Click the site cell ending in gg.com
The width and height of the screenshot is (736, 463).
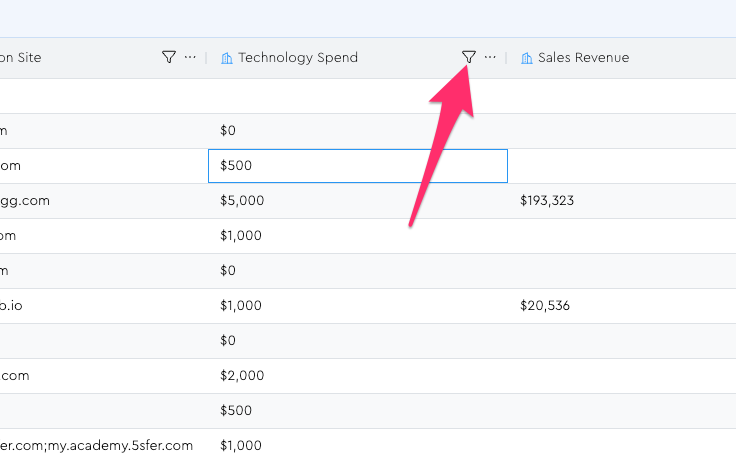[x=25, y=201]
